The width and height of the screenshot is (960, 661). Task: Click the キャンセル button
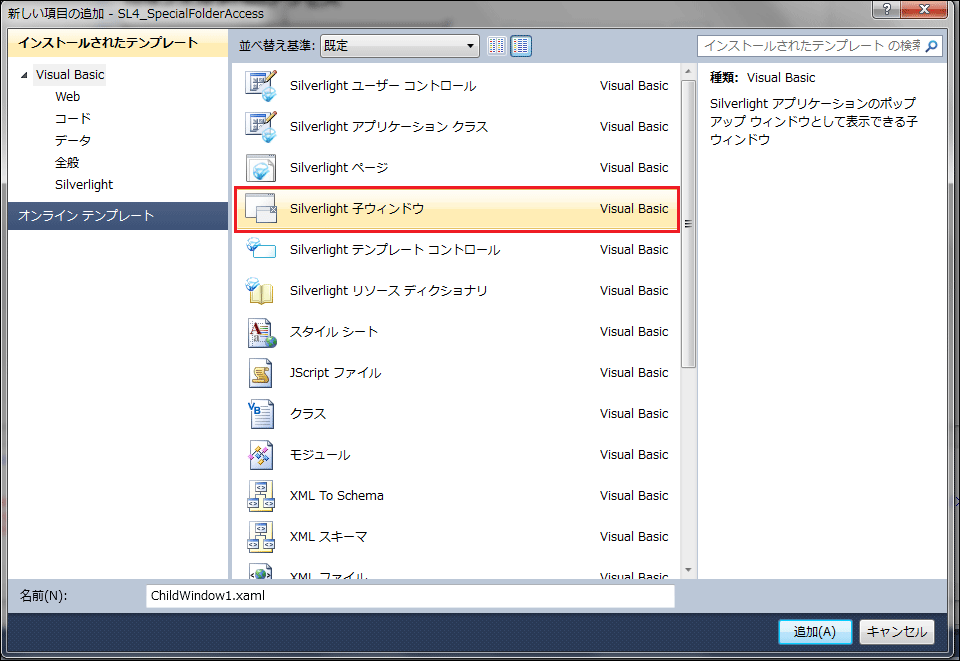[897, 632]
